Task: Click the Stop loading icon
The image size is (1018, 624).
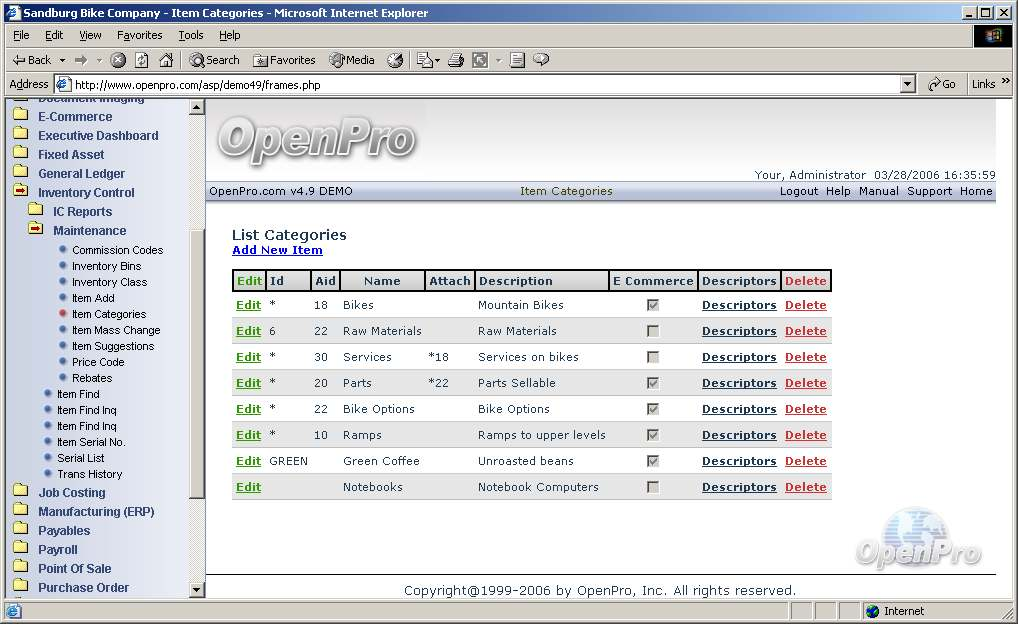Action: pos(118,60)
